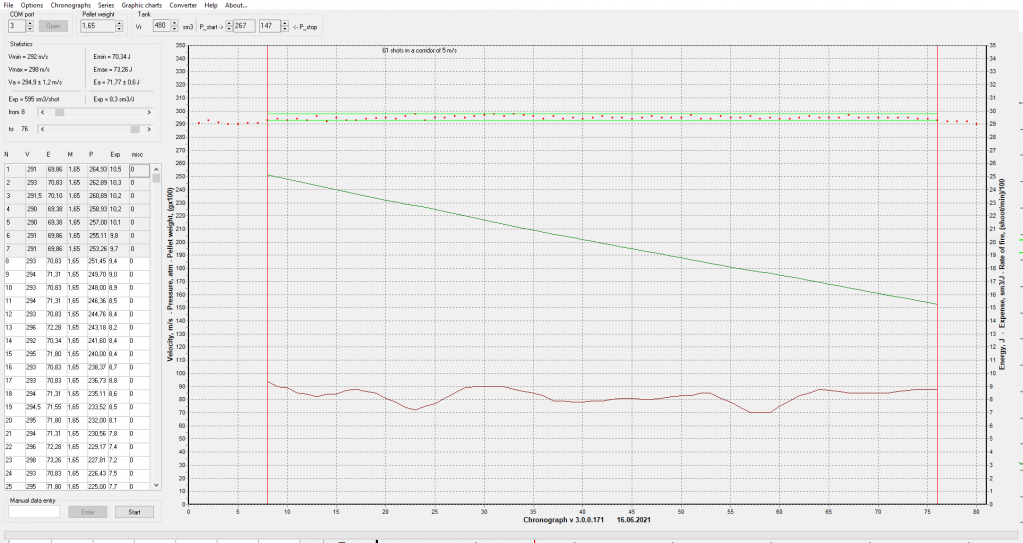Viewport: 1023px width, 543px height.
Task: Open the Converter menu
Action: (183, 5)
